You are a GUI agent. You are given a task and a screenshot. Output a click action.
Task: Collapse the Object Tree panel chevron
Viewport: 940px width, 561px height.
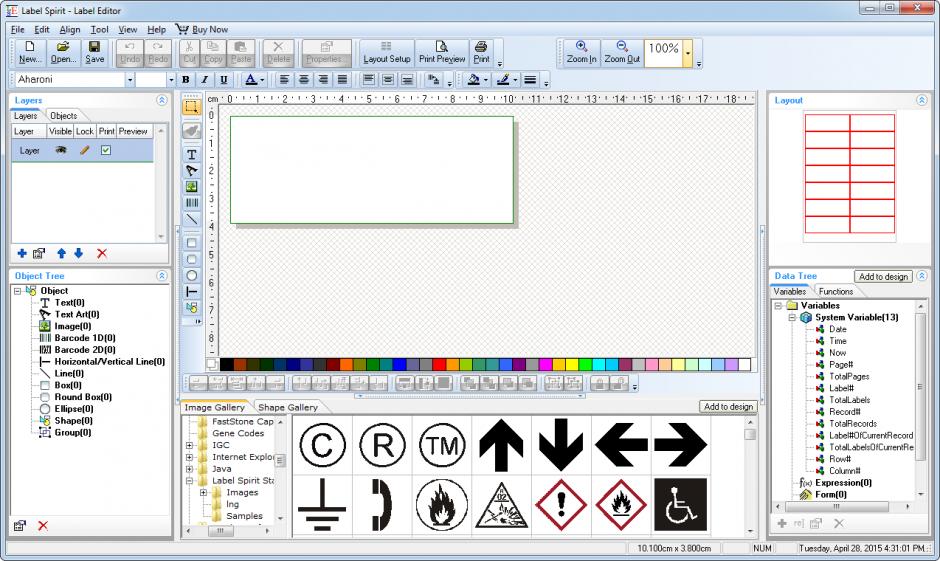pyautogui.click(x=162, y=276)
